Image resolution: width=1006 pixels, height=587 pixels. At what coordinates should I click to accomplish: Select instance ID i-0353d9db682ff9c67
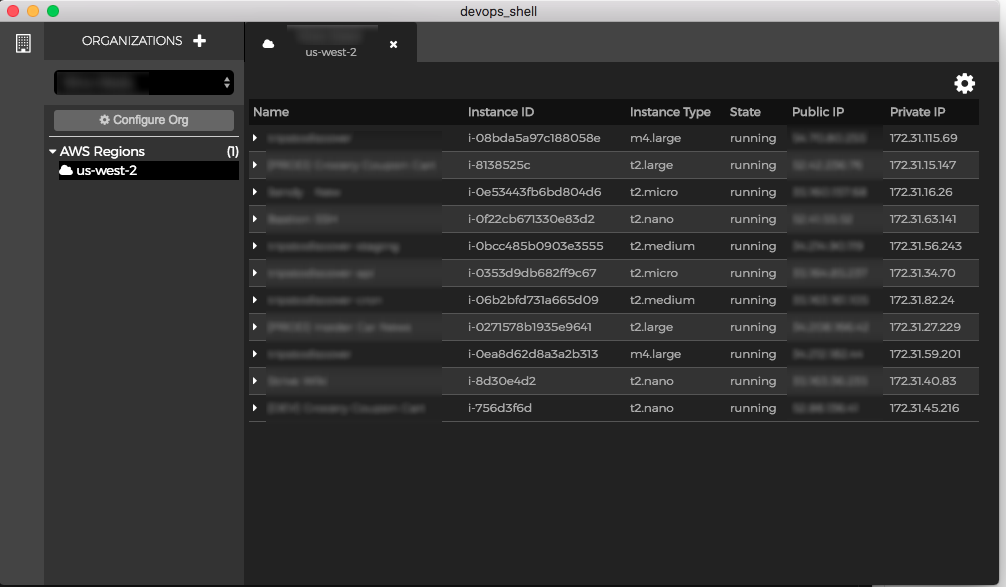[x=532, y=273]
